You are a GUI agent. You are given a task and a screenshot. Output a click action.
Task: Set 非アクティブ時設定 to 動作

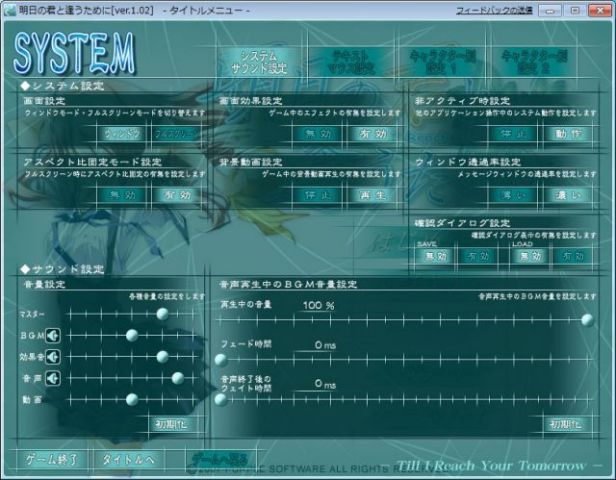[567, 133]
